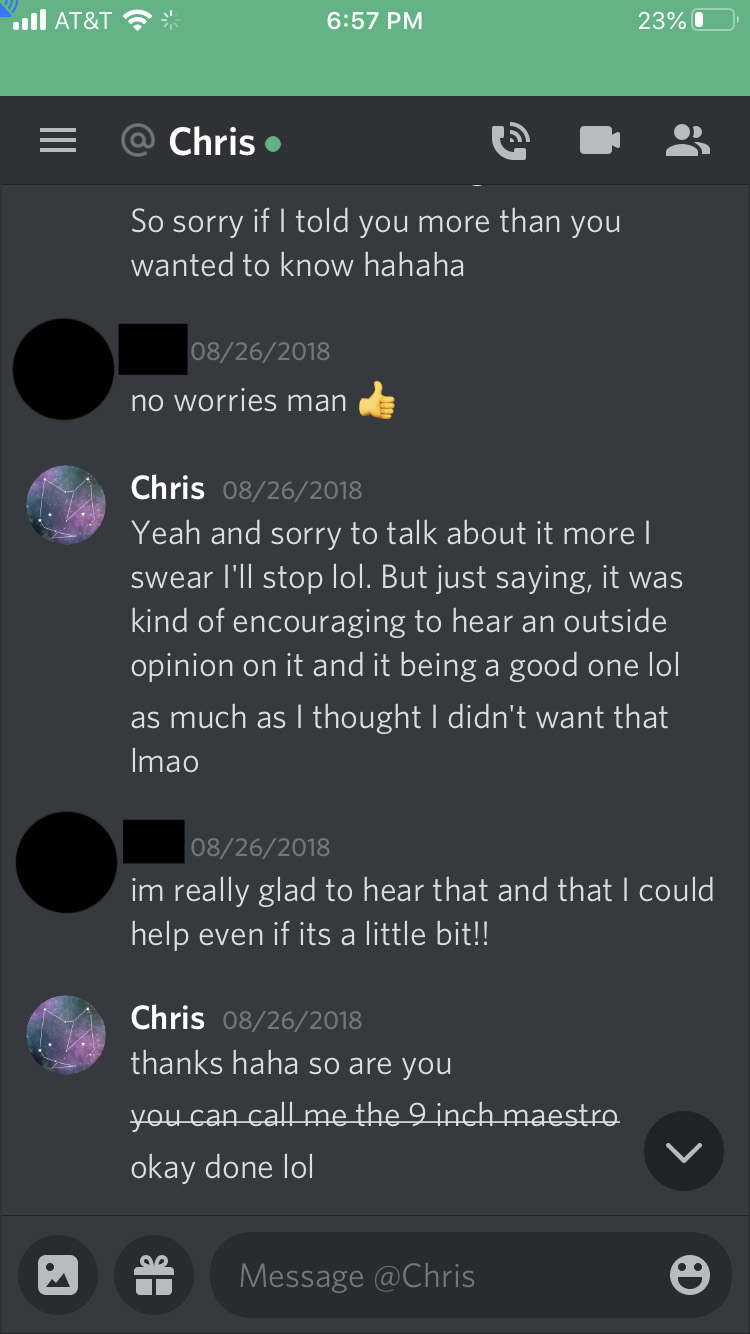Show the members list icon
The image size is (750, 1334).
pyautogui.click(x=688, y=142)
